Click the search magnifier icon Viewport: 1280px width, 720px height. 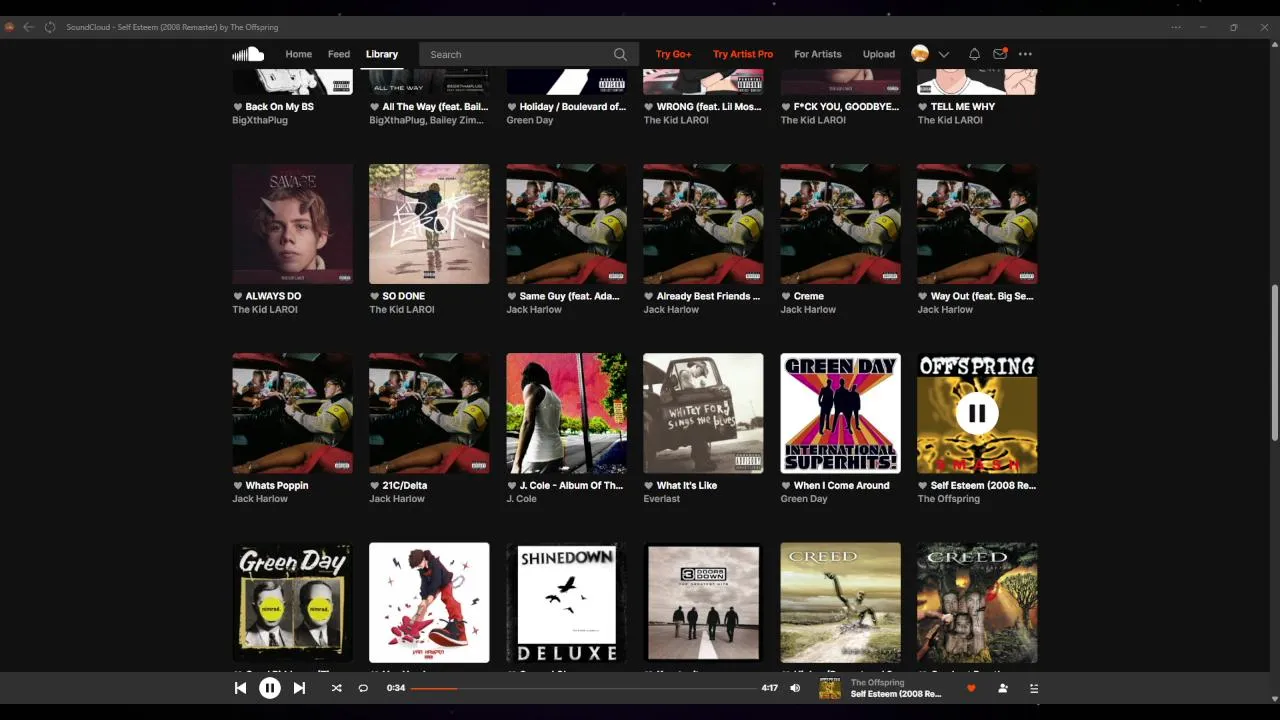620,54
